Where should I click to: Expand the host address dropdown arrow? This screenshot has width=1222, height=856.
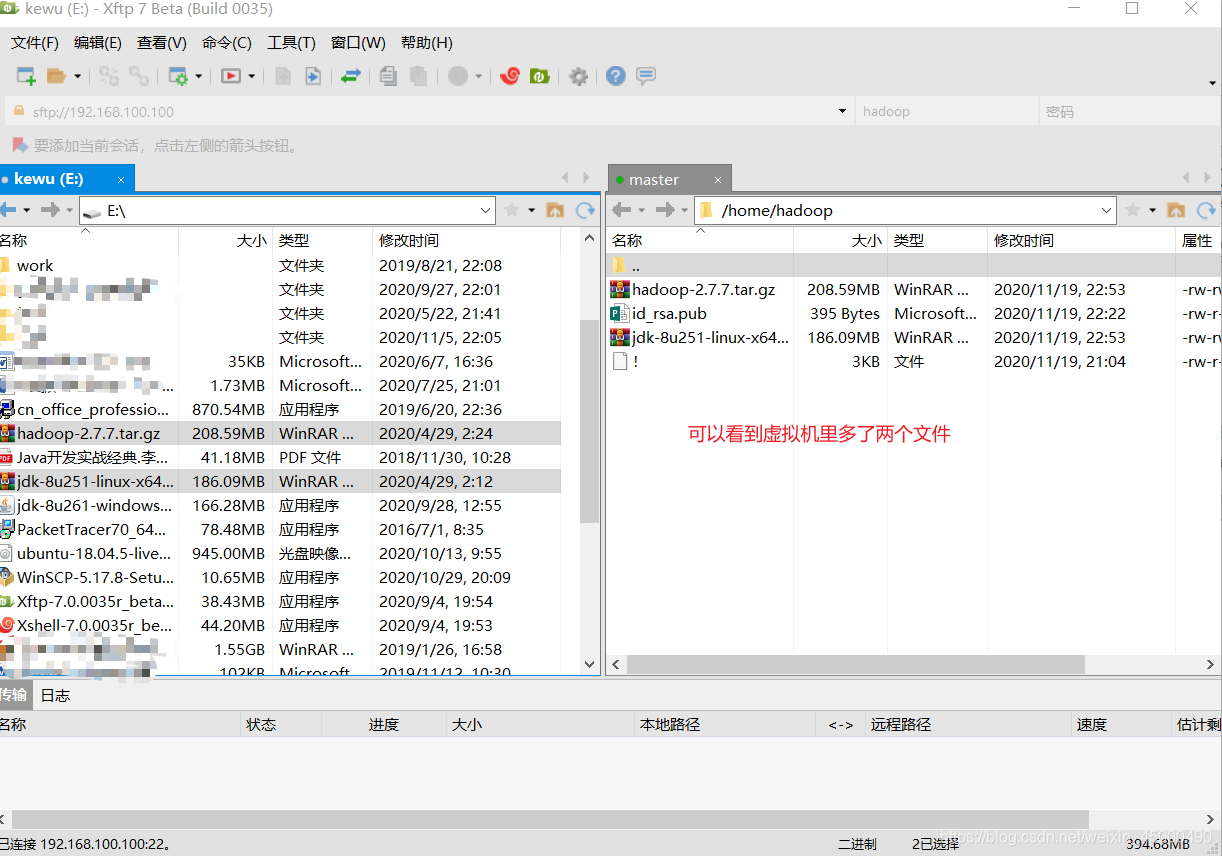pyautogui.click(x=843, y=112)
